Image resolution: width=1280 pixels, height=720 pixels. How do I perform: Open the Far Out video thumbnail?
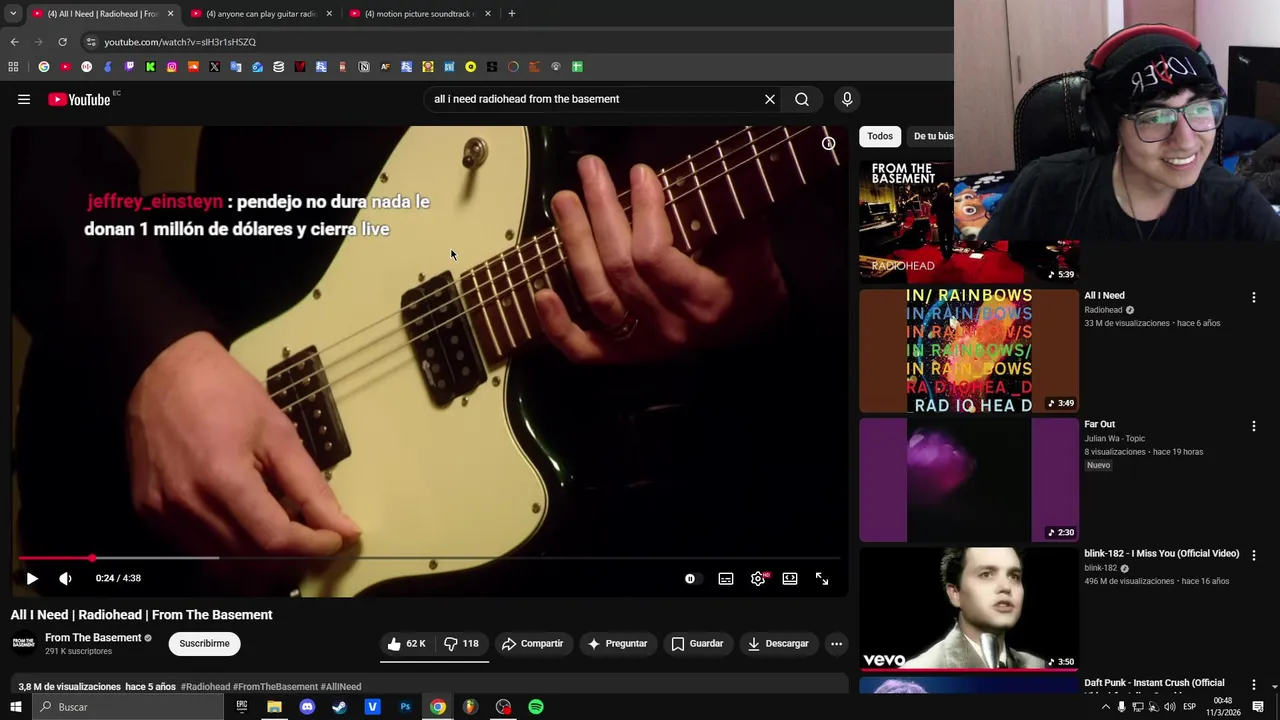point(969,480)
